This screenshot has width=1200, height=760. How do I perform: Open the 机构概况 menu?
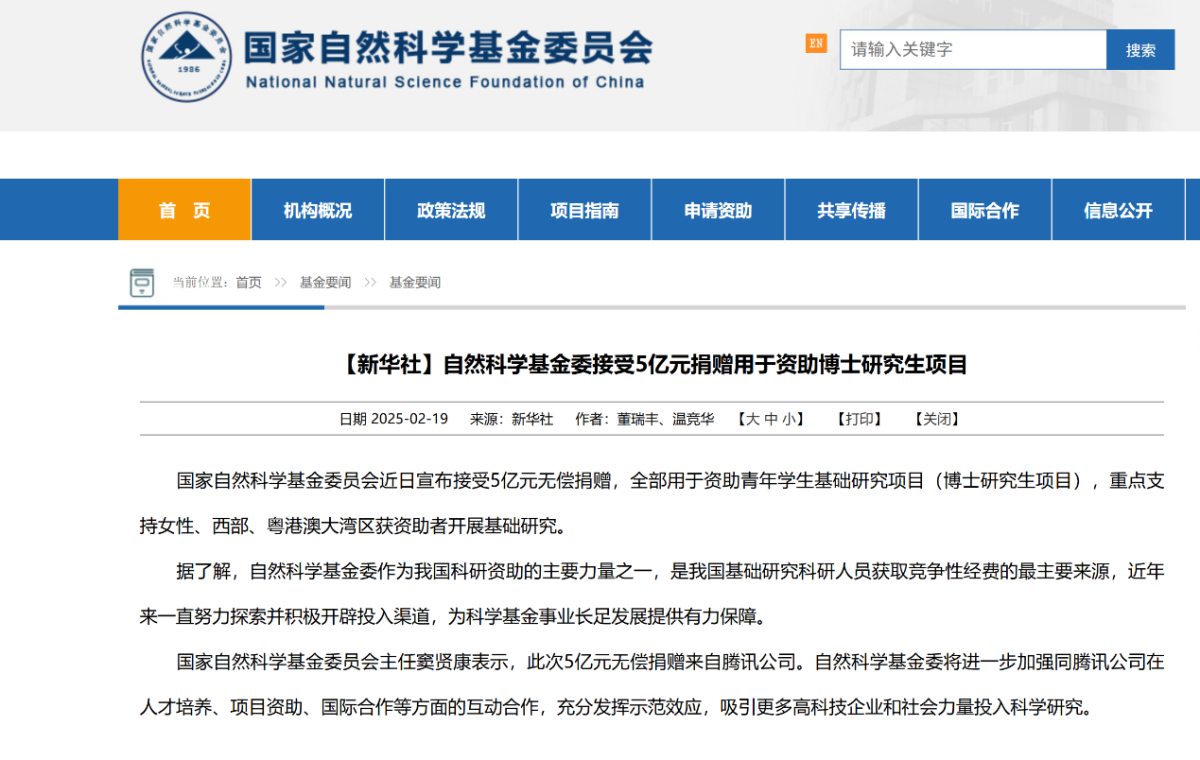(x=318, y=210)
